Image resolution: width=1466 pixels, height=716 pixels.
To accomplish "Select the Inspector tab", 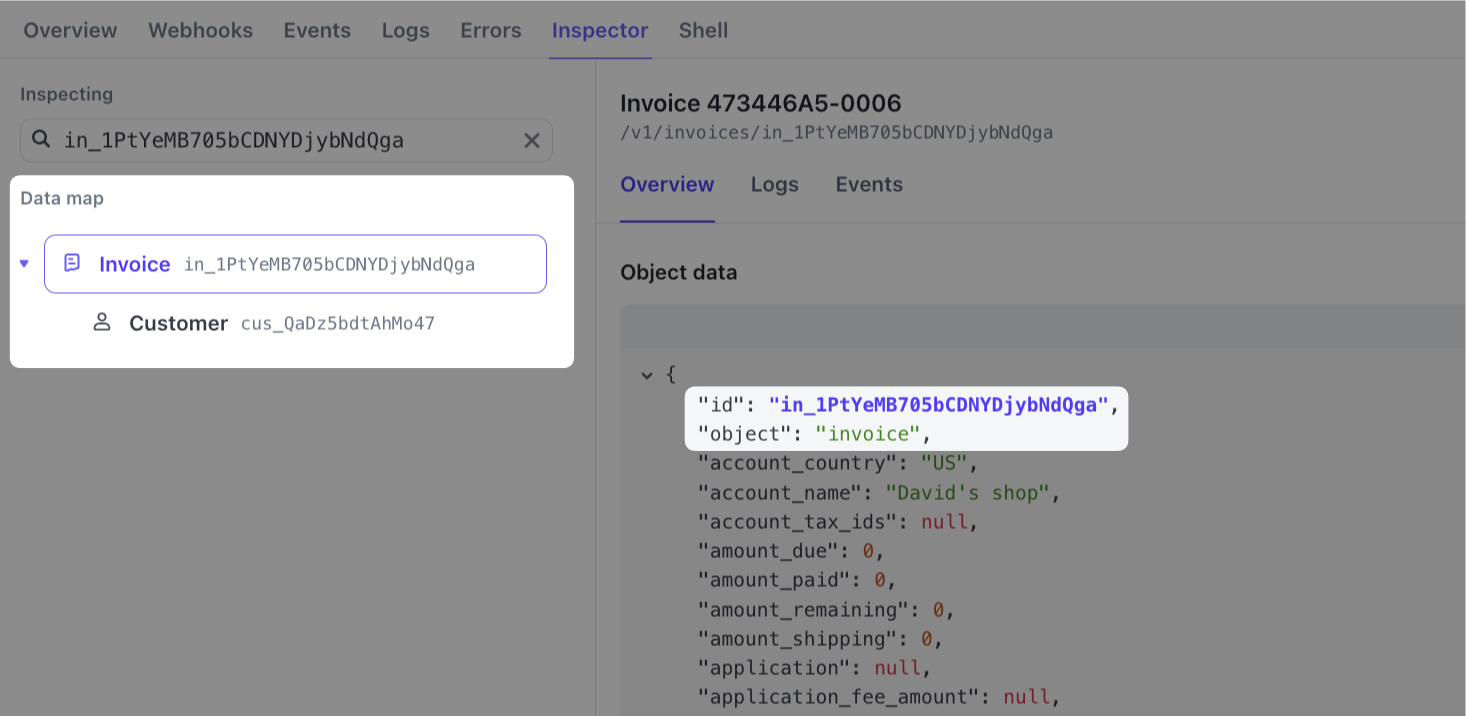I will pos(599,30).
